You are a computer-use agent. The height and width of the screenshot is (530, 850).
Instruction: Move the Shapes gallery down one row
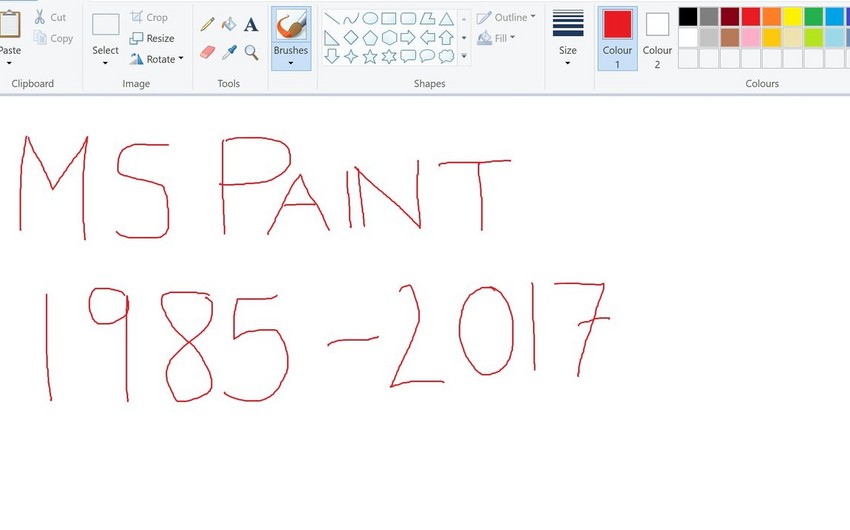[464, 38]
